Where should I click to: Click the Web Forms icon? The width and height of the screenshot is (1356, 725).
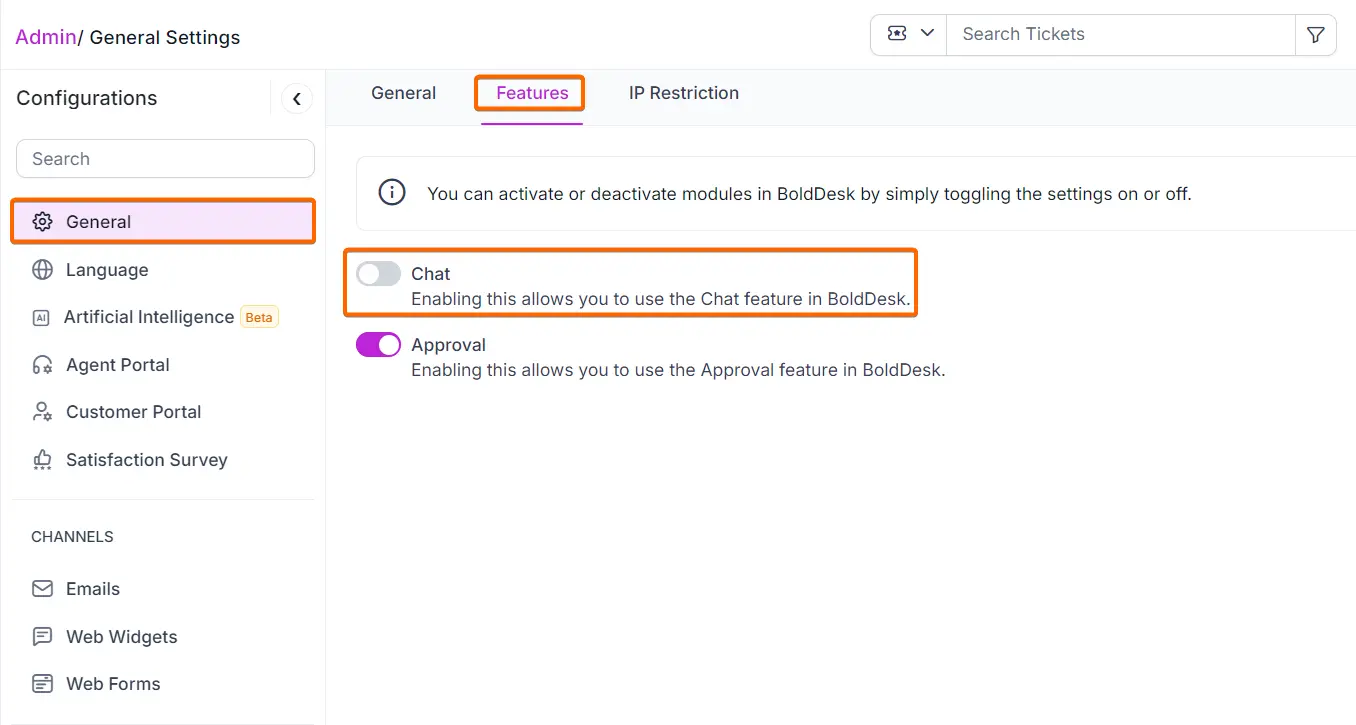click(42, 684)
